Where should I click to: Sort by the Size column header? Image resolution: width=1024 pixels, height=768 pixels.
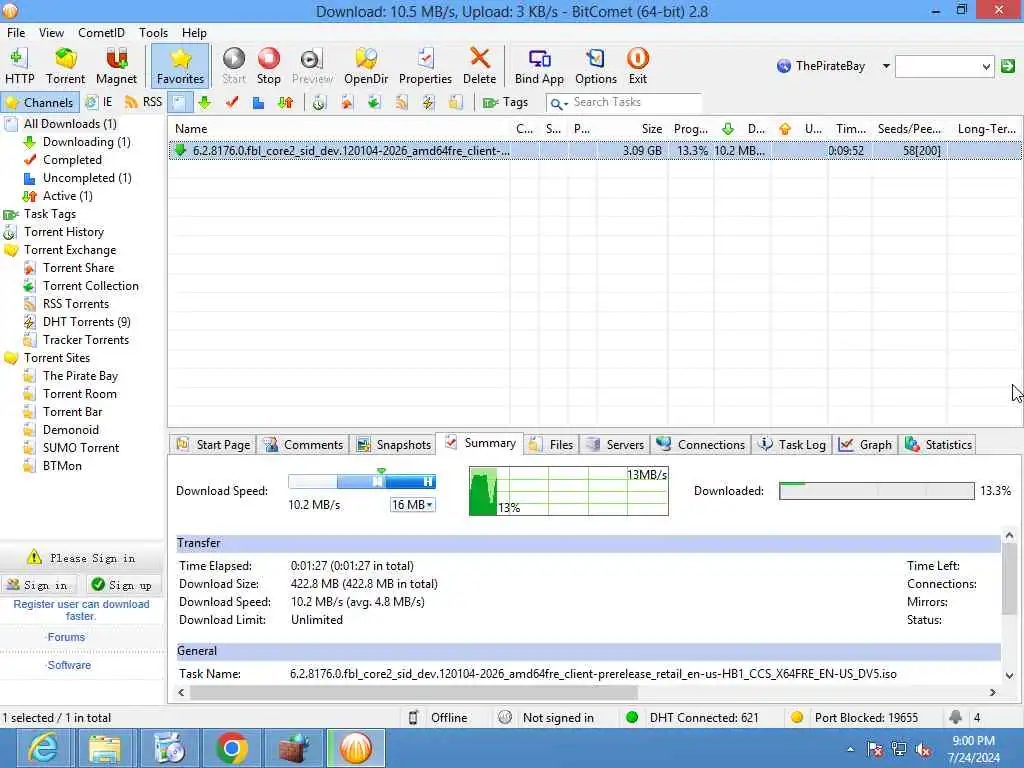(x=632, y=129)
